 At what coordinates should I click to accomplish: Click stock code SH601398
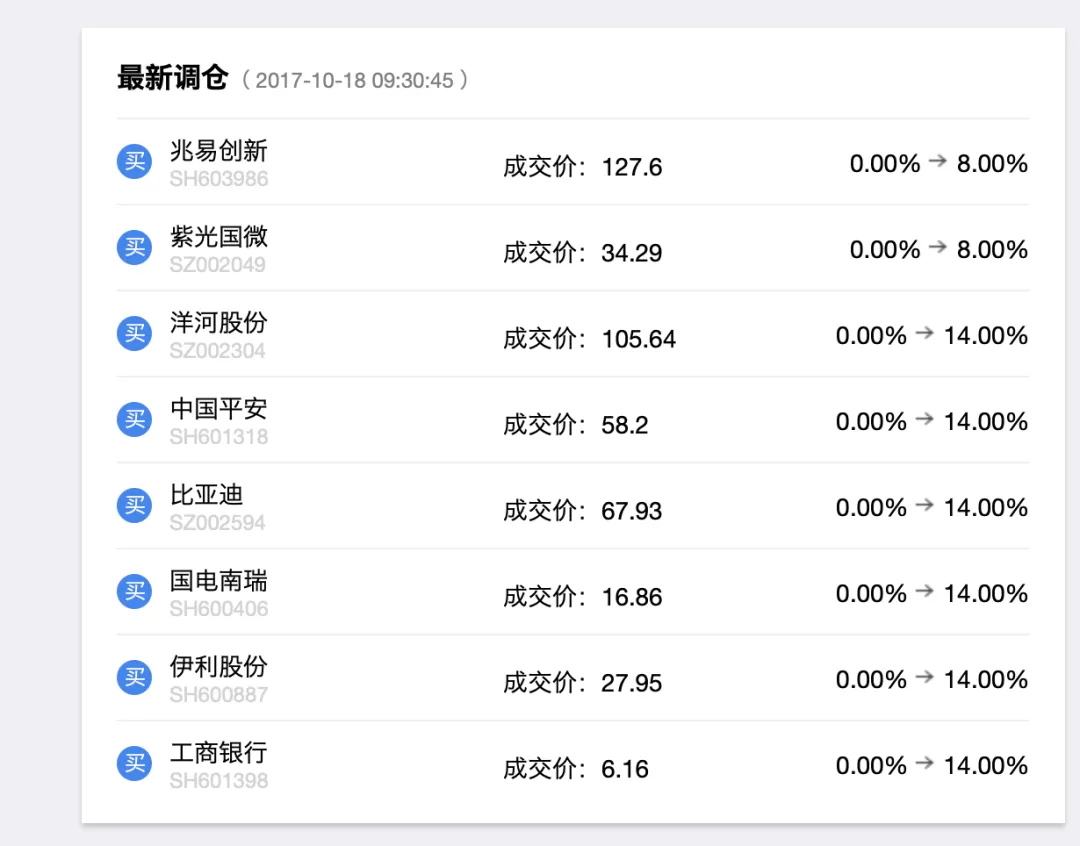(x=218, y=781)
